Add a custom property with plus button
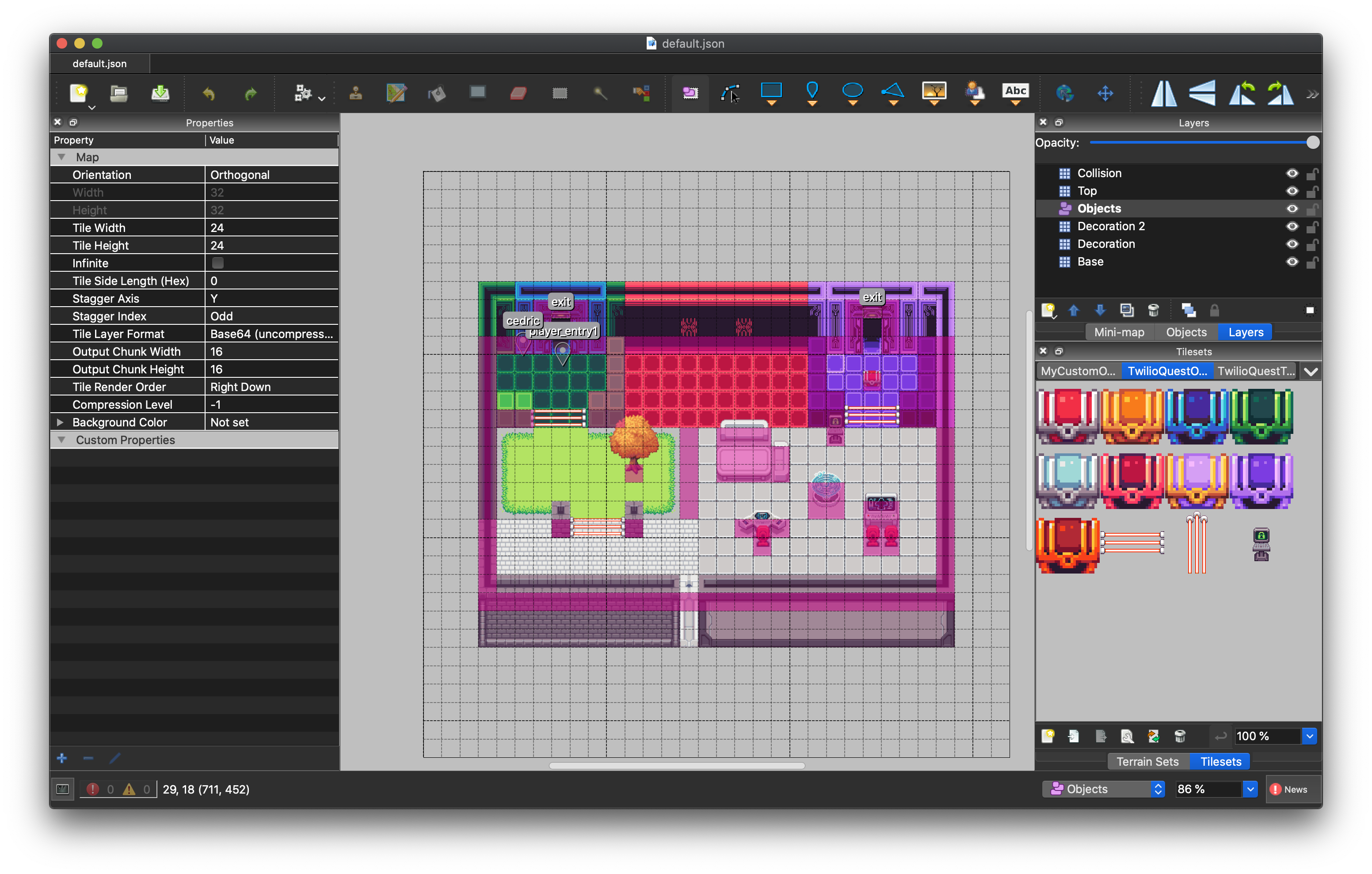1372x874 pixels. click(62, 758)
